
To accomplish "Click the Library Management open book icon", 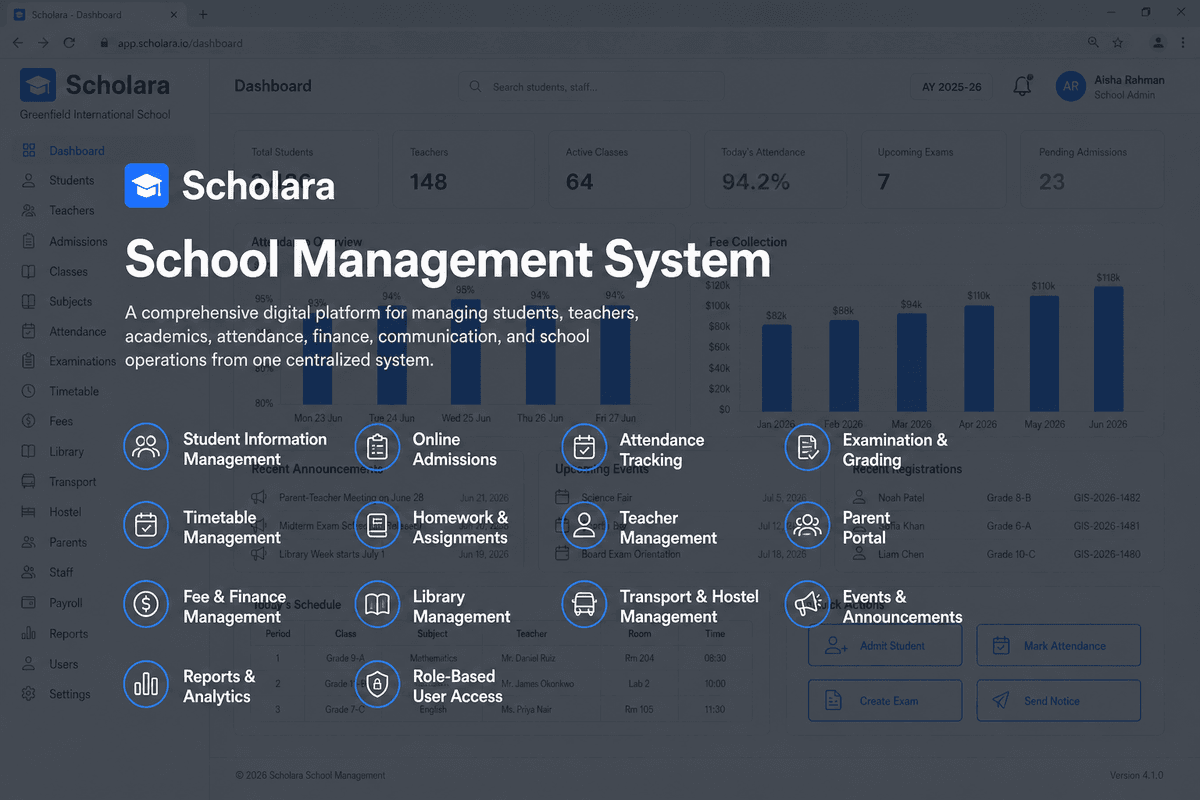I will pyautogui.click(x=377, y=604).
